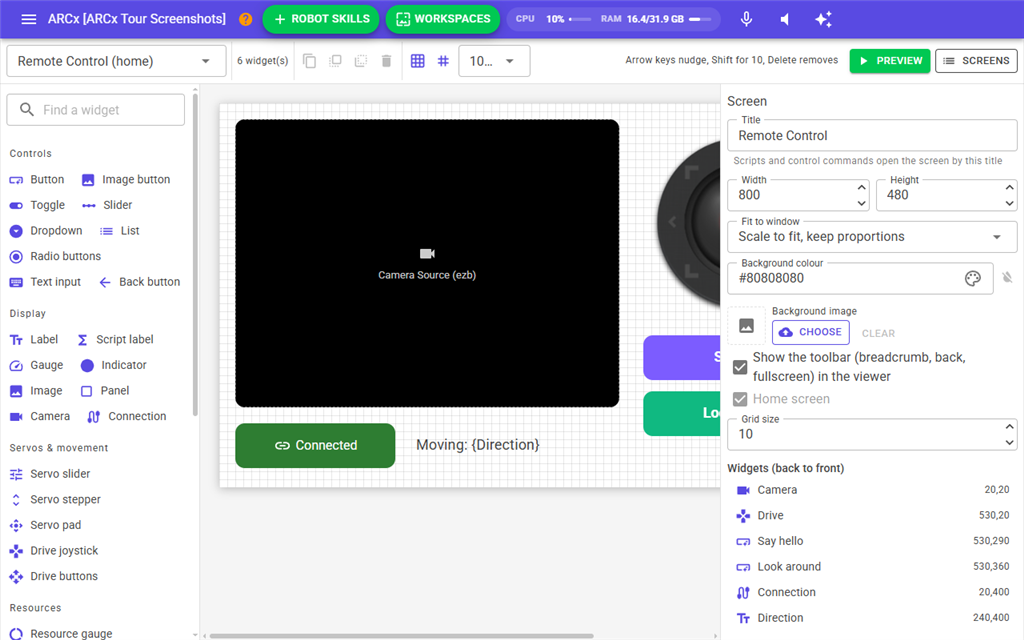Select Connection in the widgets list

872,592
